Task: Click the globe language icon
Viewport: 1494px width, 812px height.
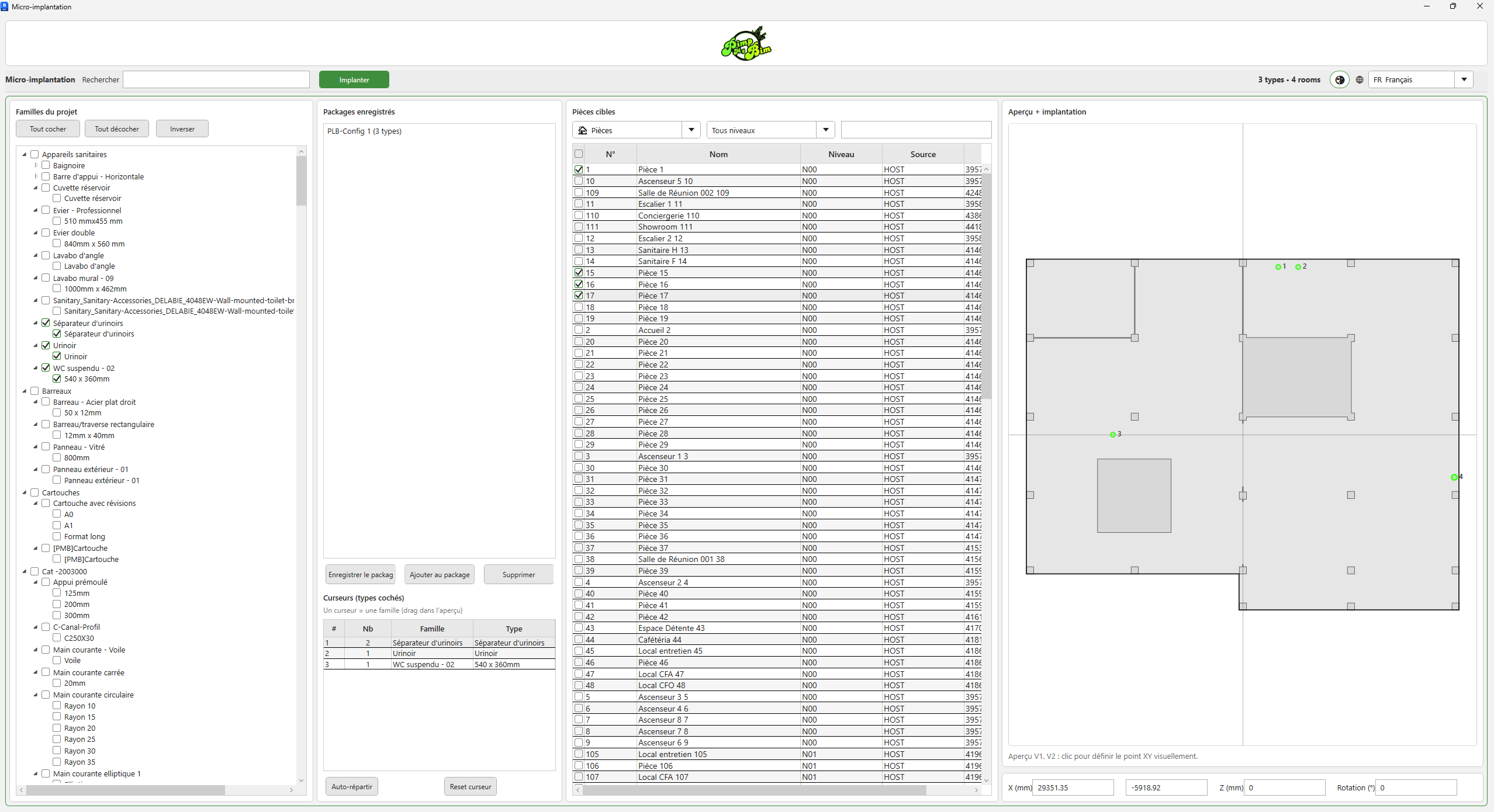Action: [1360, 79]
